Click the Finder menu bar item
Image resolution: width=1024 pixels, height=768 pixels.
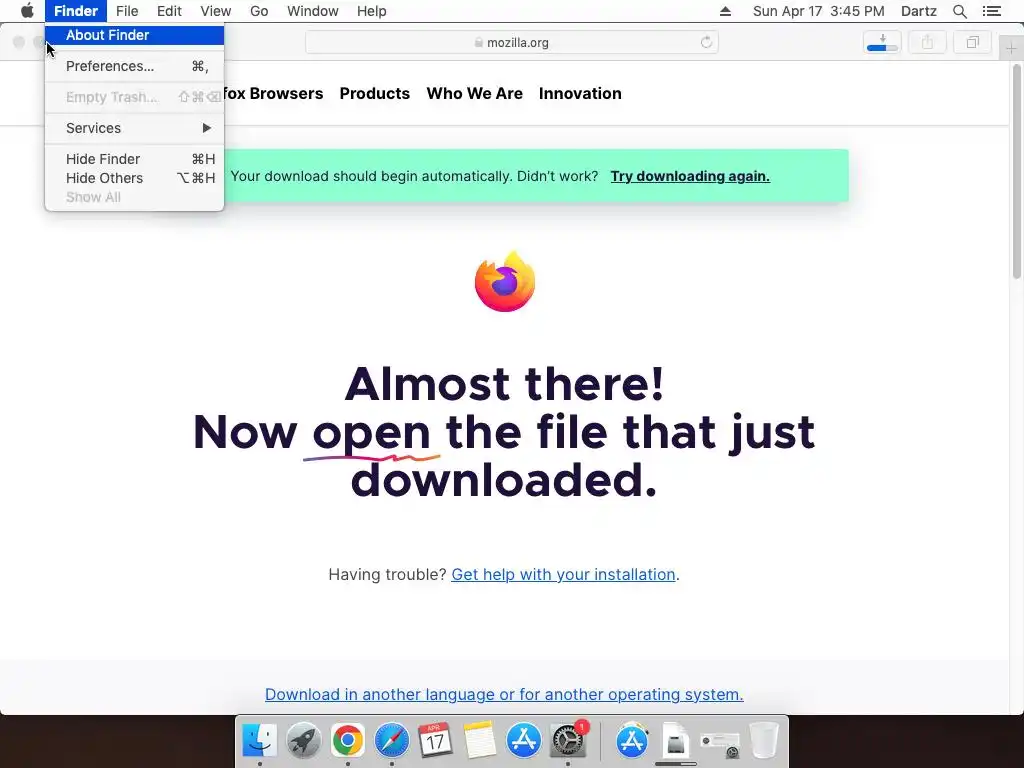click(x=76, y=11)
